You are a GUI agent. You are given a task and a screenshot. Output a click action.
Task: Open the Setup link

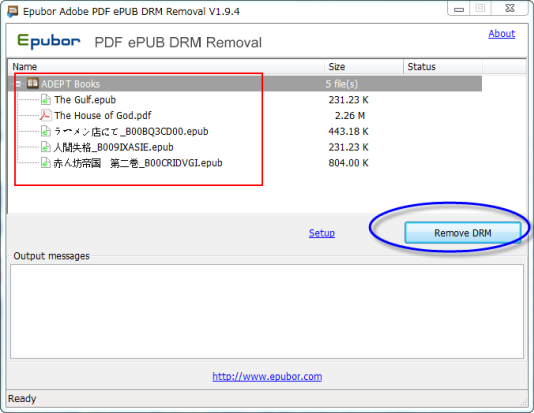tap(322, 233)
